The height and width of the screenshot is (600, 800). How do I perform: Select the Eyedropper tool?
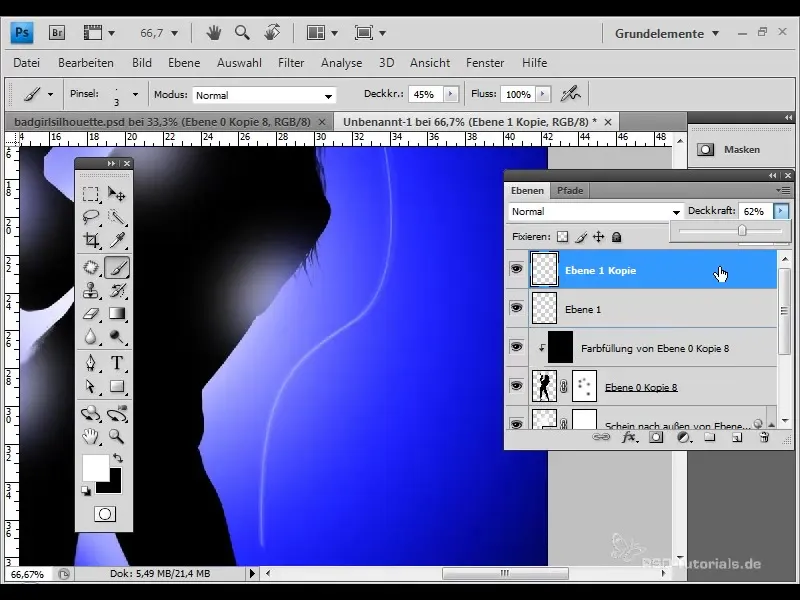(117, 239)
